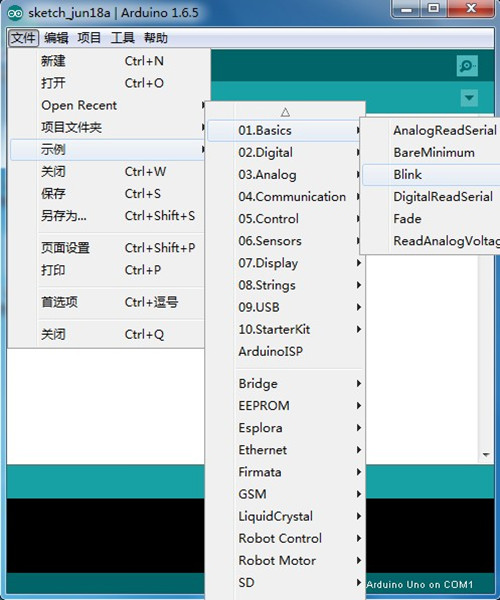
Task: Expand the 03.Analog examples category
Action: pos(285,175)
